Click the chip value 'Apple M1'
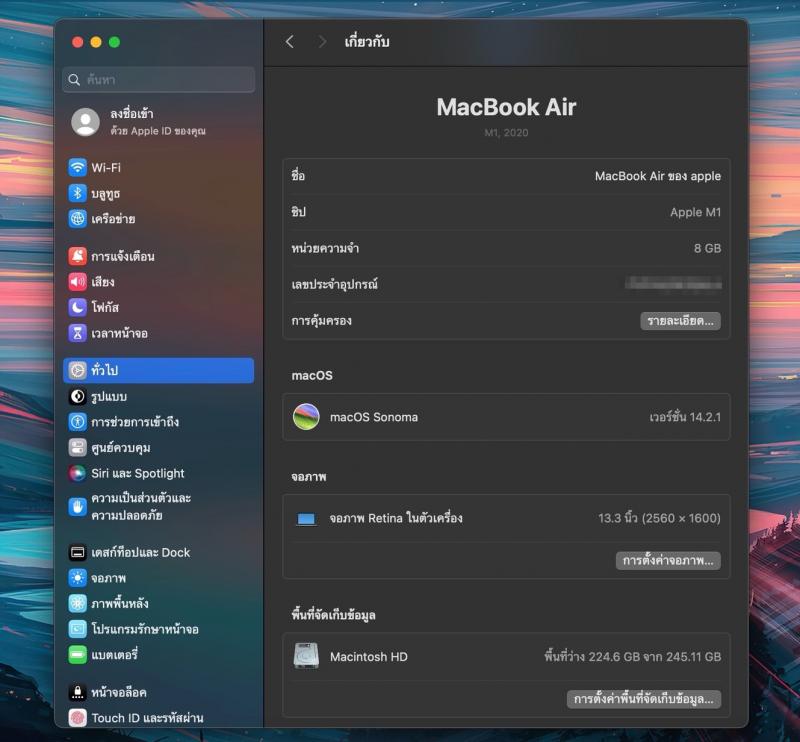 (695, 212)
